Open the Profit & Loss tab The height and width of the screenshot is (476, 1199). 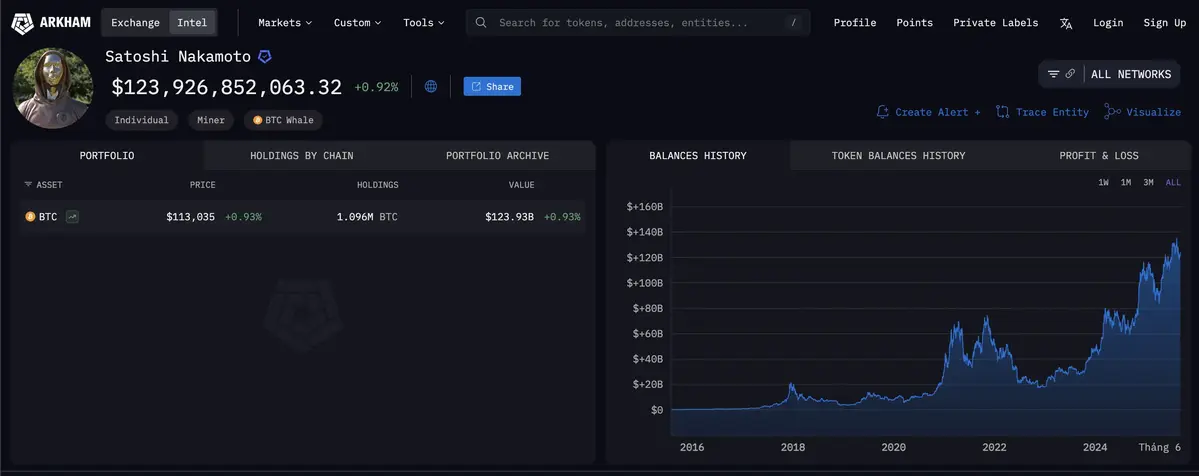[1098, 155]
